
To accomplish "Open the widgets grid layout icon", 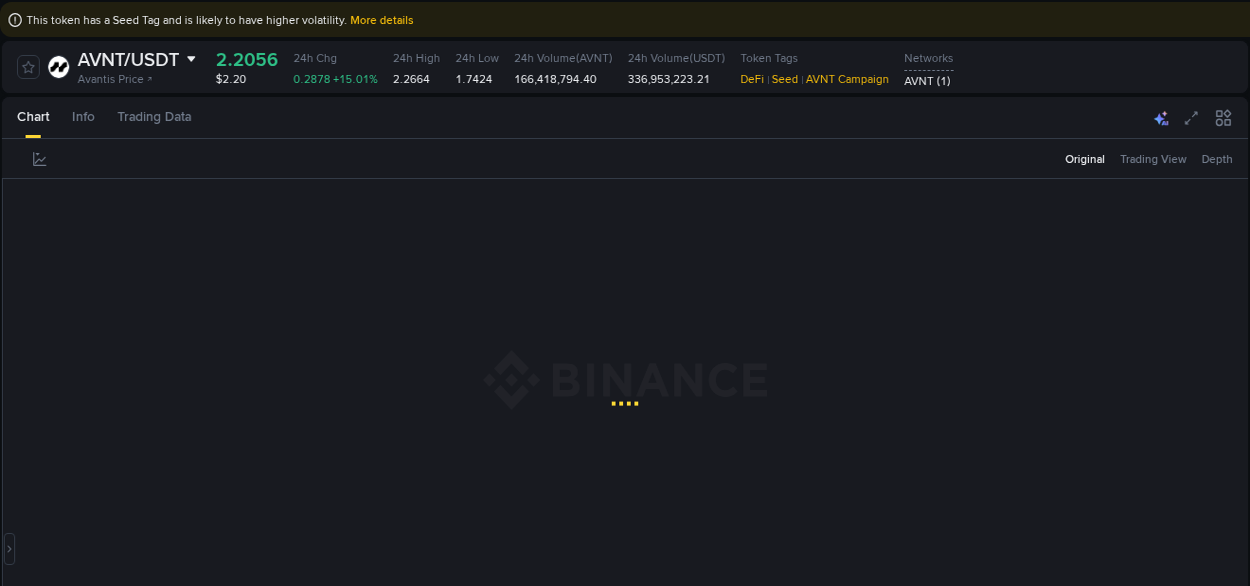I will point(1223,117).
